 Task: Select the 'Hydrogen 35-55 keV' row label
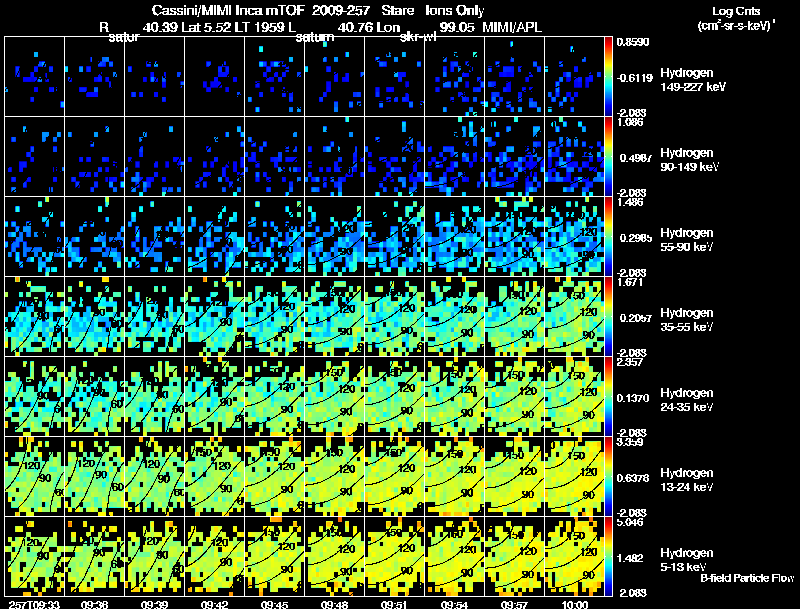(687, 320)
